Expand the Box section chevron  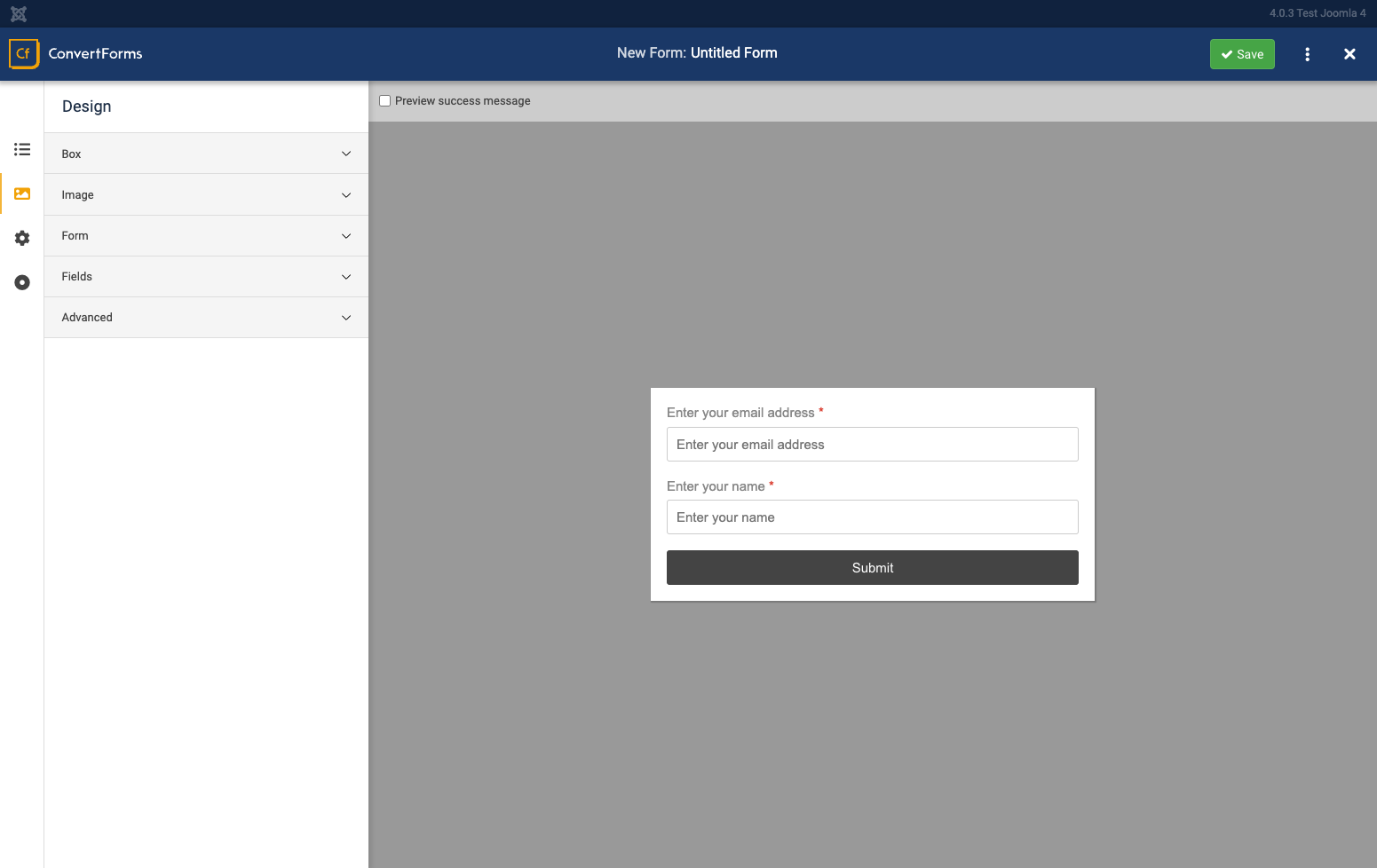[x=346, y=154]
